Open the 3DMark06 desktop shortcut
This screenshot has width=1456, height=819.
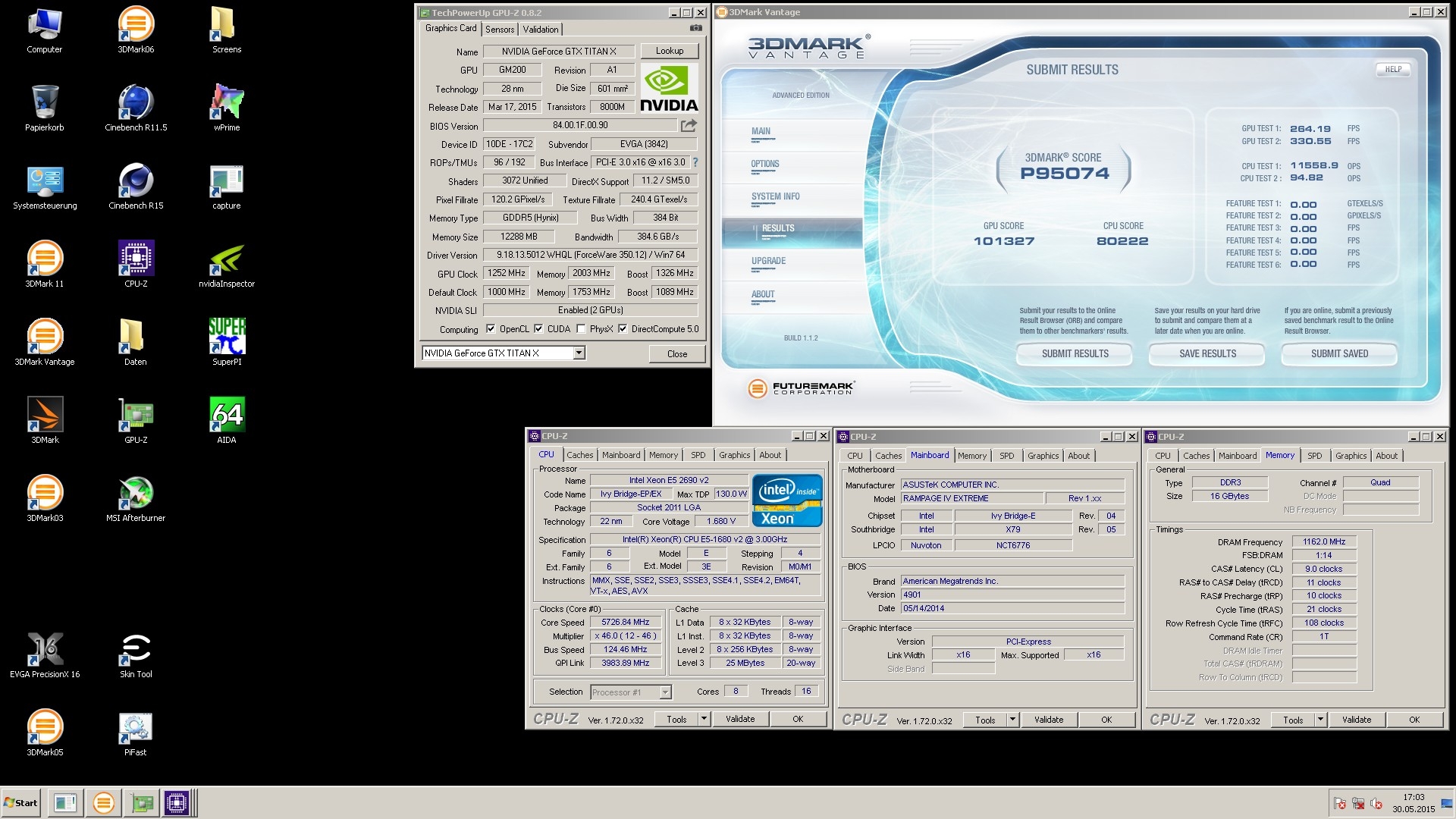click(136, 30)
